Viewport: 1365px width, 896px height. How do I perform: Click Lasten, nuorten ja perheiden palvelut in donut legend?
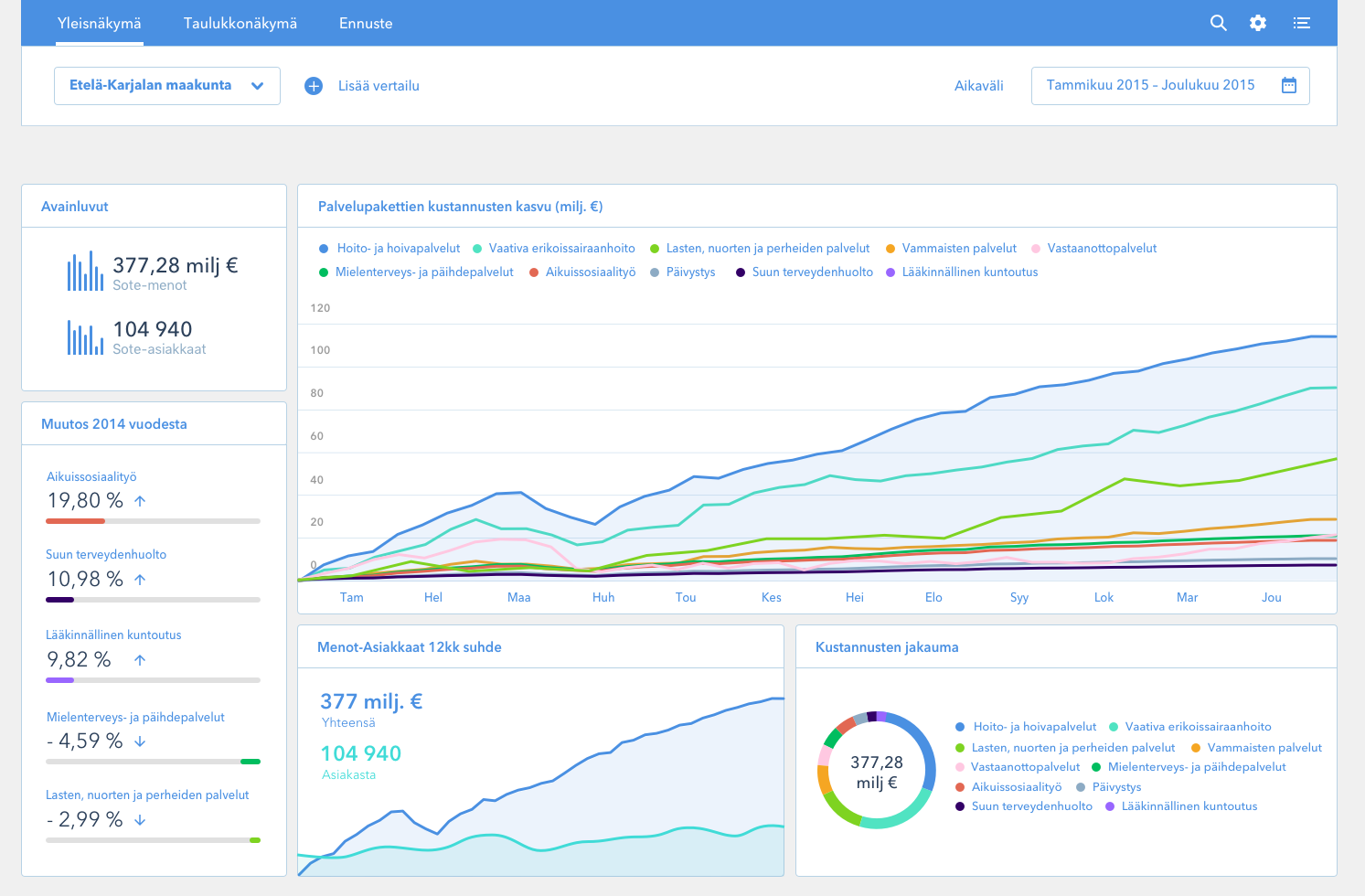click(1065, 748)
